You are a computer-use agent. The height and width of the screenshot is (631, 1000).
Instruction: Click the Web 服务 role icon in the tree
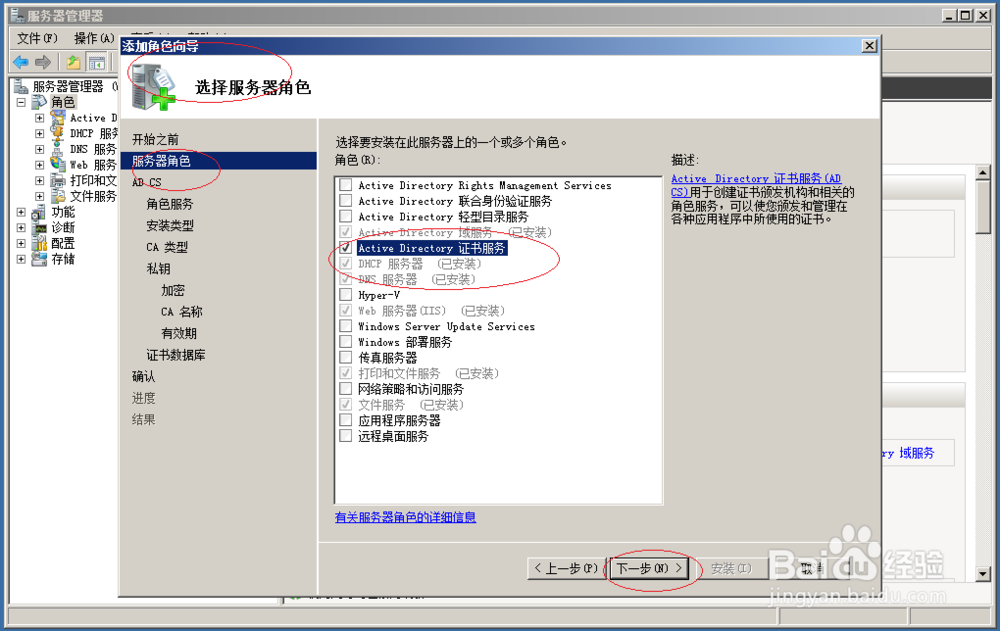(x=58, y=165)
